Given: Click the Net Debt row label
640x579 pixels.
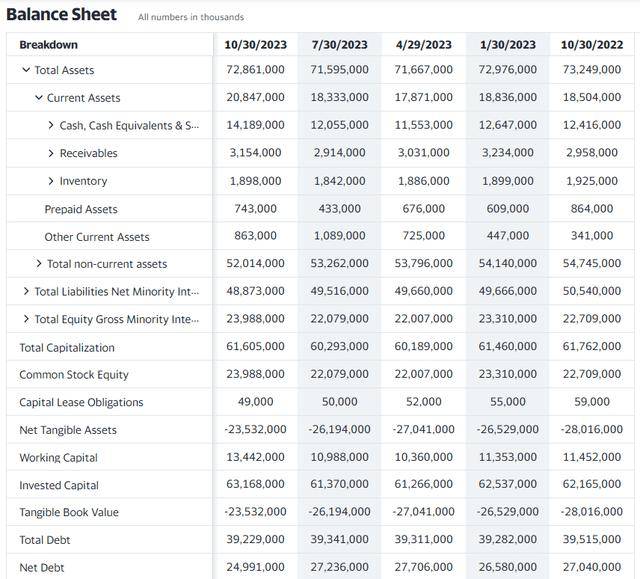Looking at the screenshot, I should tap(42, 568).
